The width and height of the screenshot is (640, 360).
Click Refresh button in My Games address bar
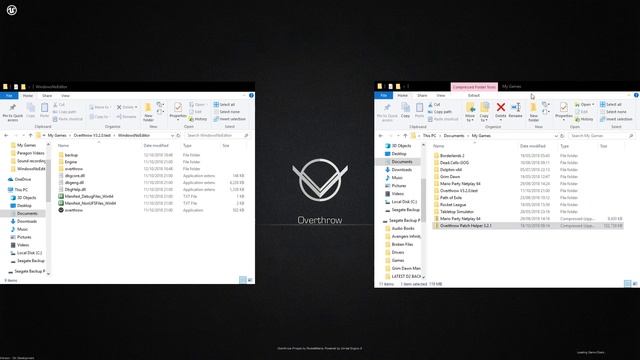[562, 136]
